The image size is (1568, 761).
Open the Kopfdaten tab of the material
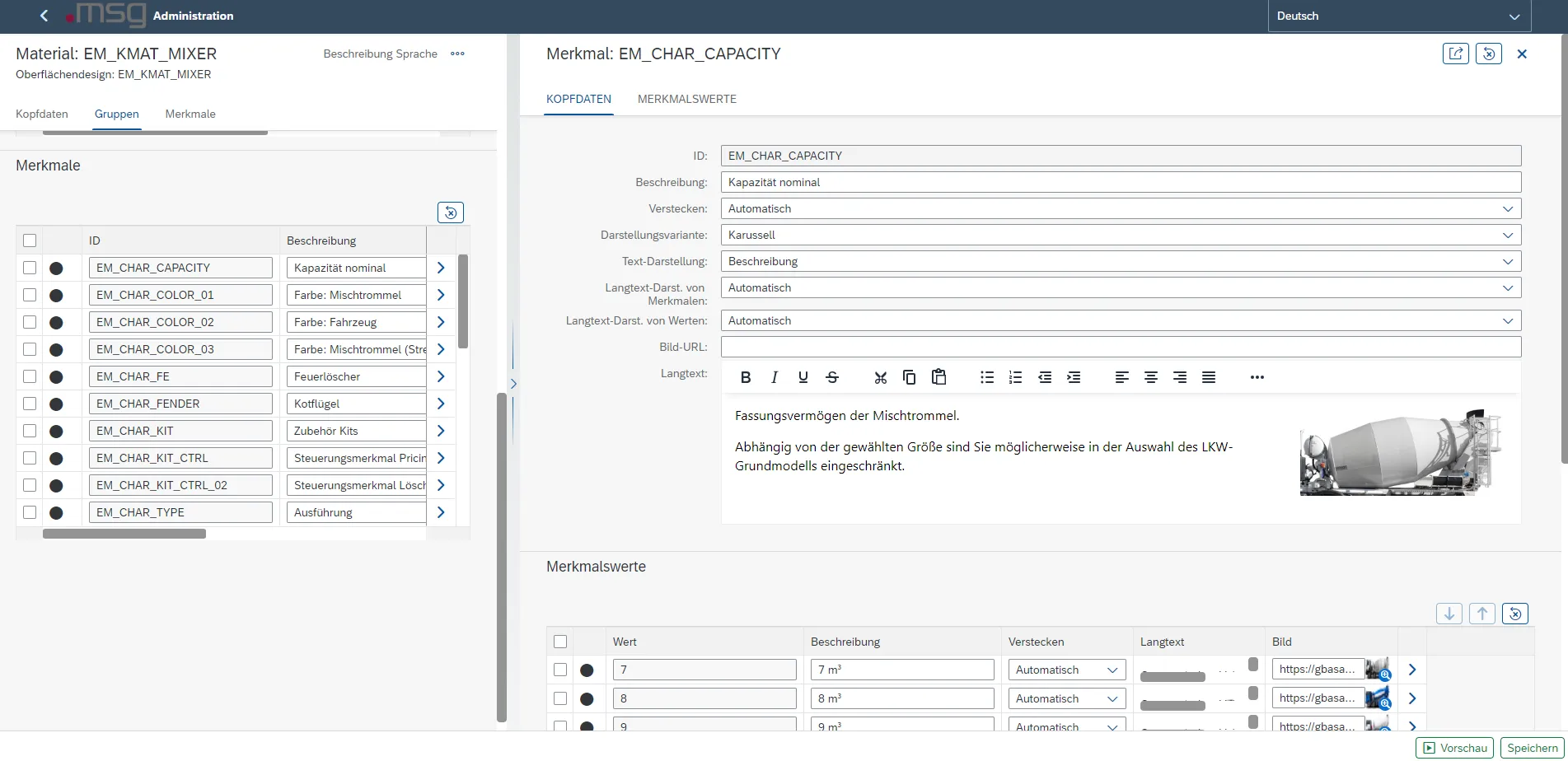click(42, 114)
